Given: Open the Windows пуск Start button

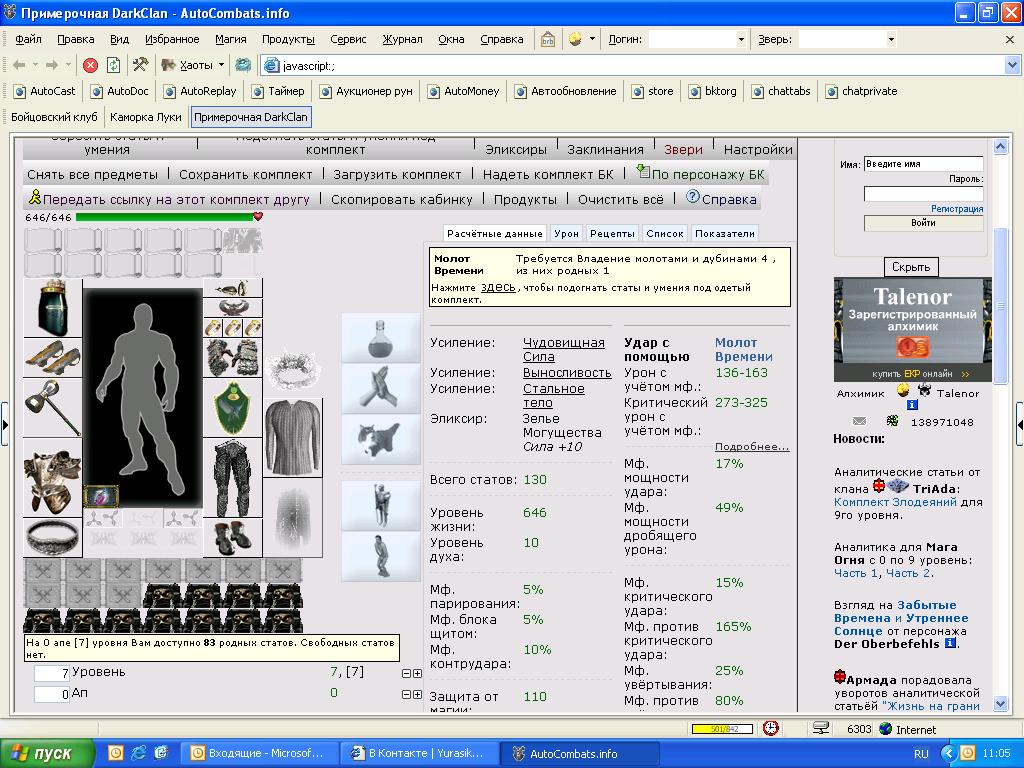Looking at the screenshot, I should [x=47, y=753].
